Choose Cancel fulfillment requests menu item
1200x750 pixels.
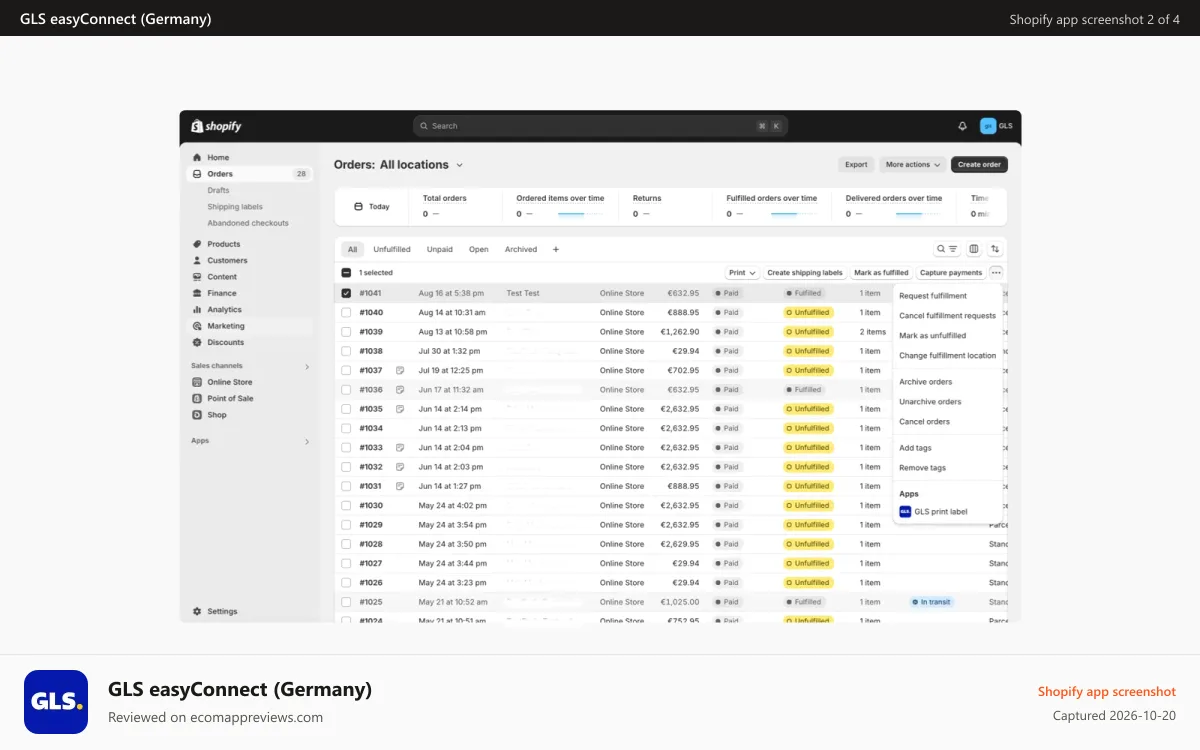coord(947,316)
